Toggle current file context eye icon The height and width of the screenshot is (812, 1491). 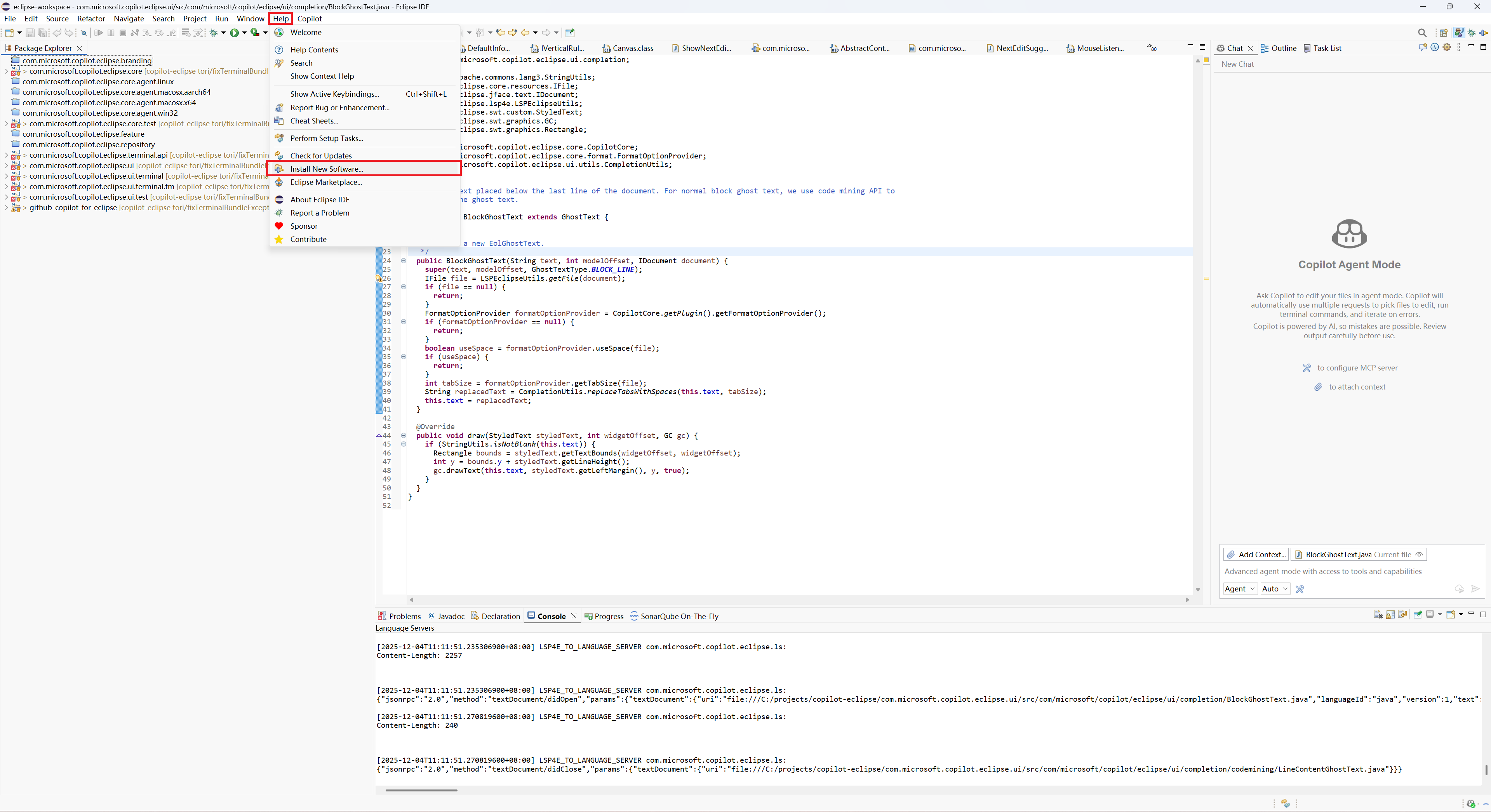(1419, 555)
